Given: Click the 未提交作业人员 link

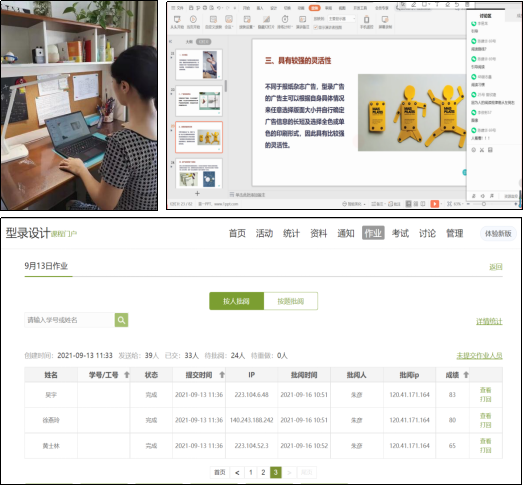Looking at the screenshot, I should 479,356.
